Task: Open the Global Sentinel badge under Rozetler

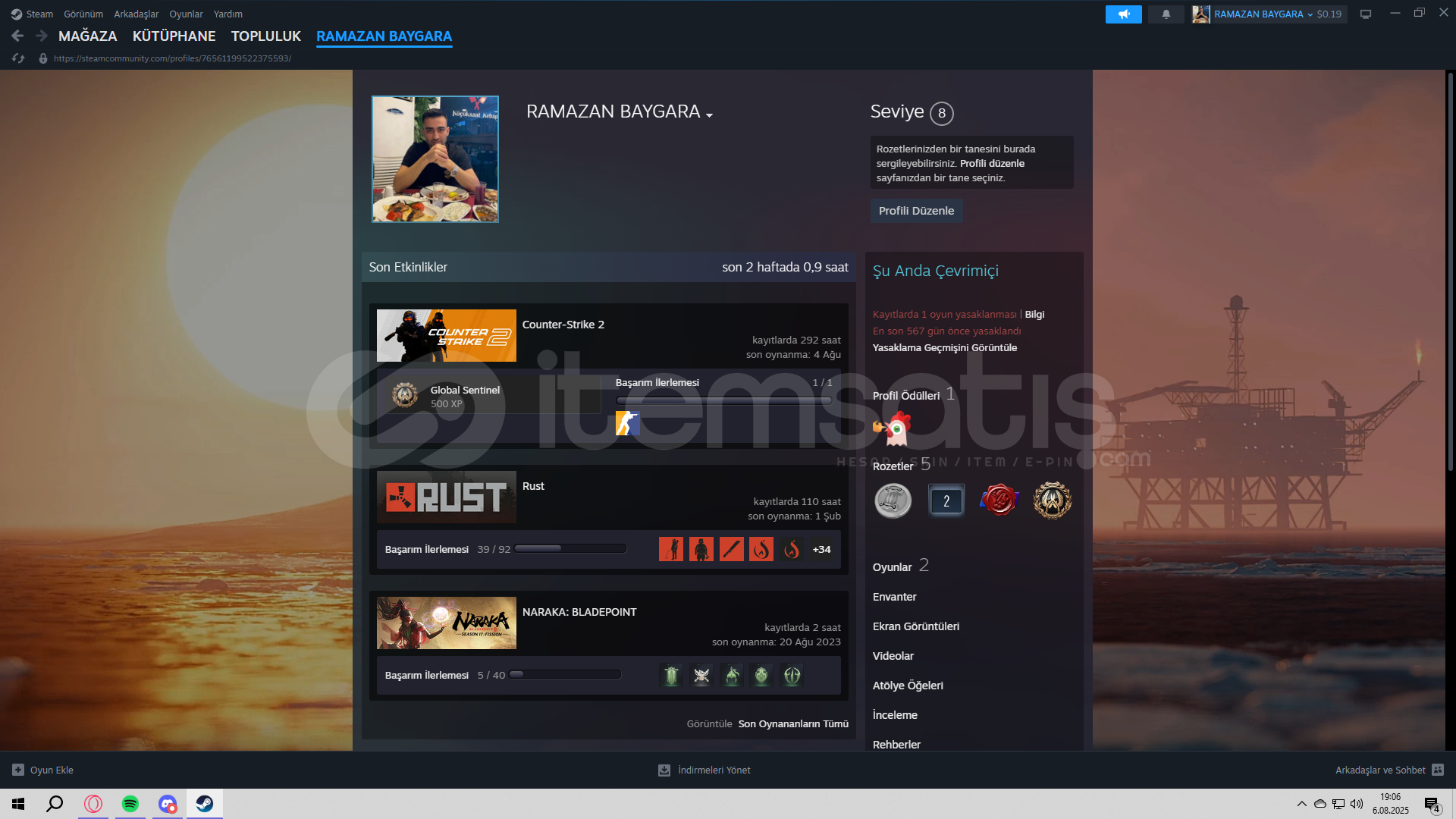Action: tap(1053, 500)
